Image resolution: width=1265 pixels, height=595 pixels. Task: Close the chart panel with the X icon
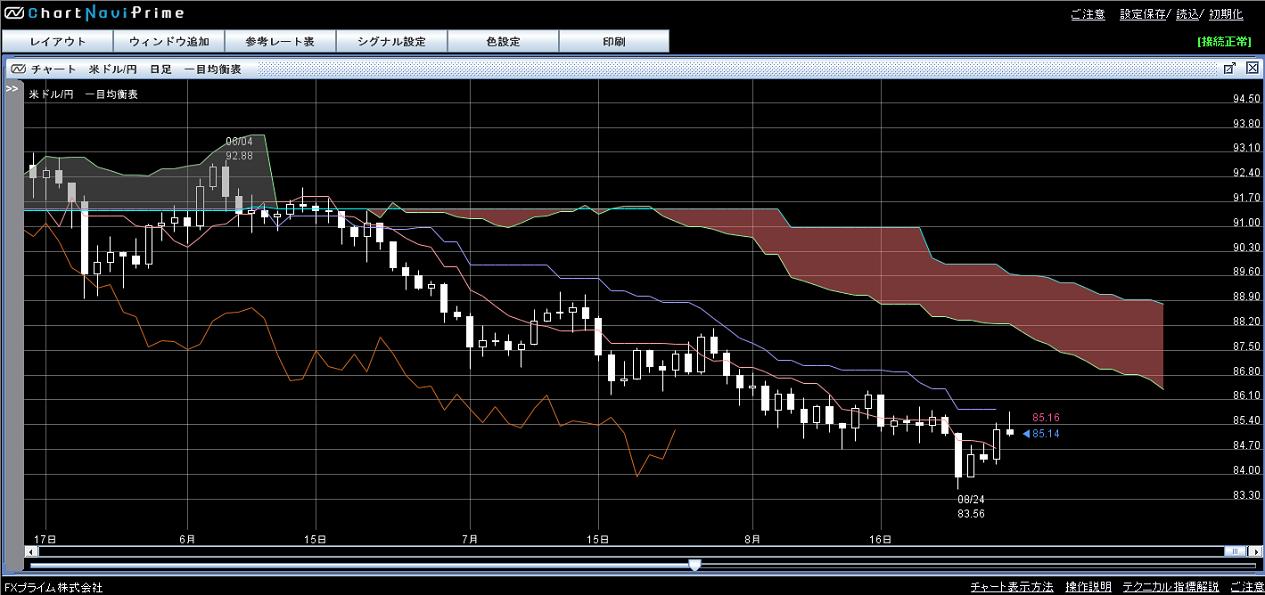pyautogui.click(x=1252, y=68)
